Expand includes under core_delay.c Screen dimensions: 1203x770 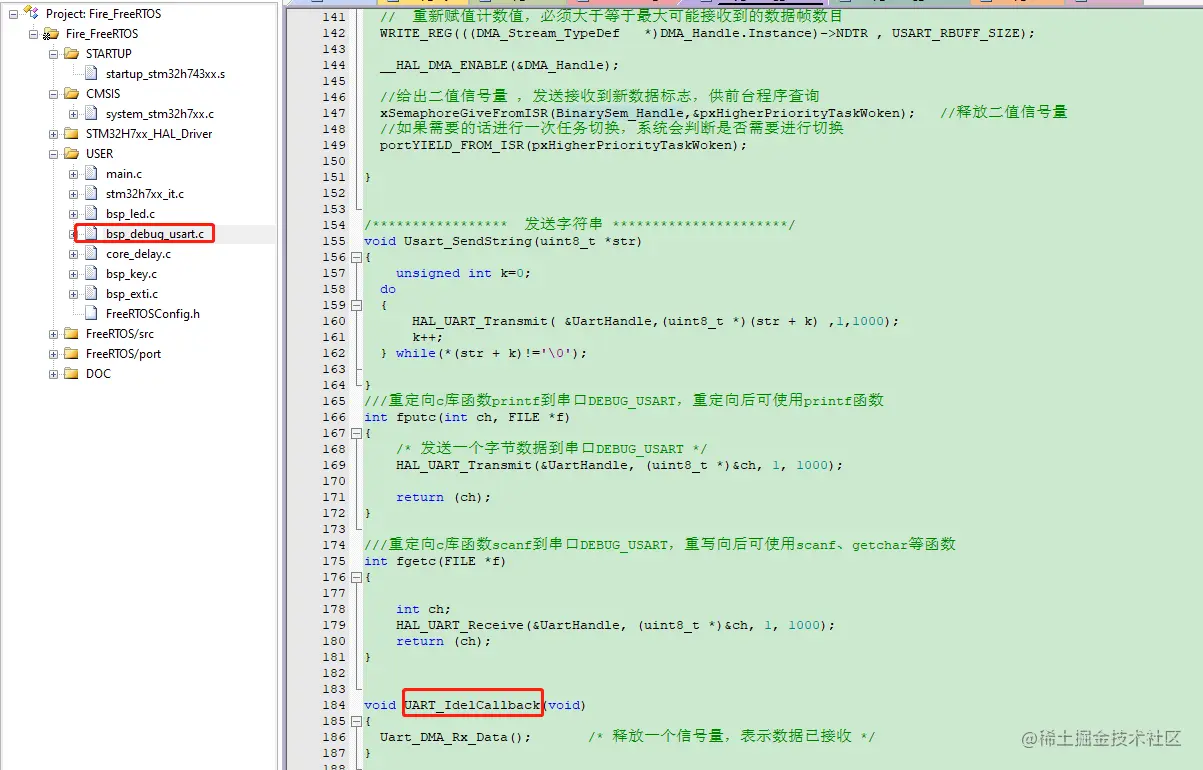[x=74, y=253]
